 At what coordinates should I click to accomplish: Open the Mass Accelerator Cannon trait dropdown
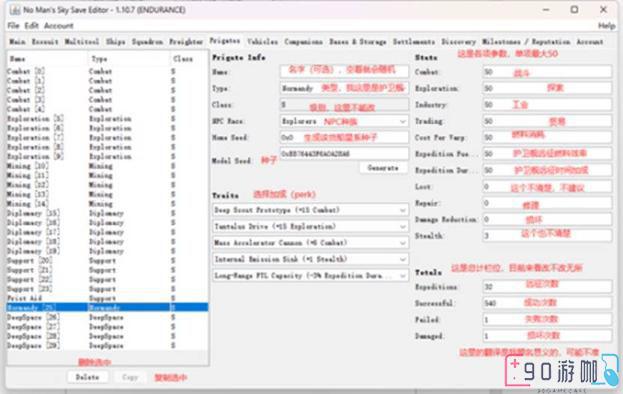[310, 243]
